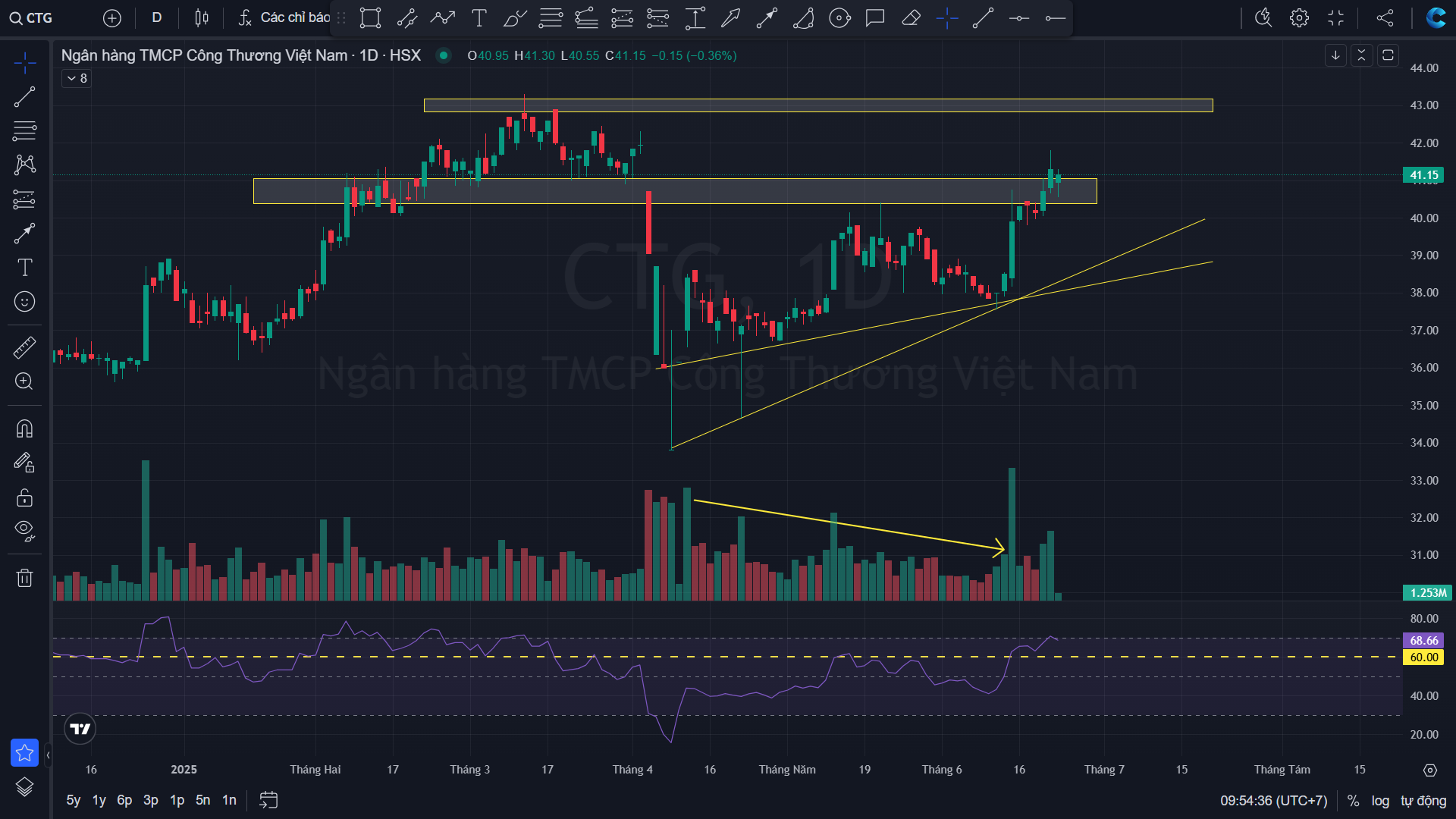Viewport: 1456px width, 819px height.
Task: Open chart settings gear in the top bar
Action: (x=1299, y=17)
